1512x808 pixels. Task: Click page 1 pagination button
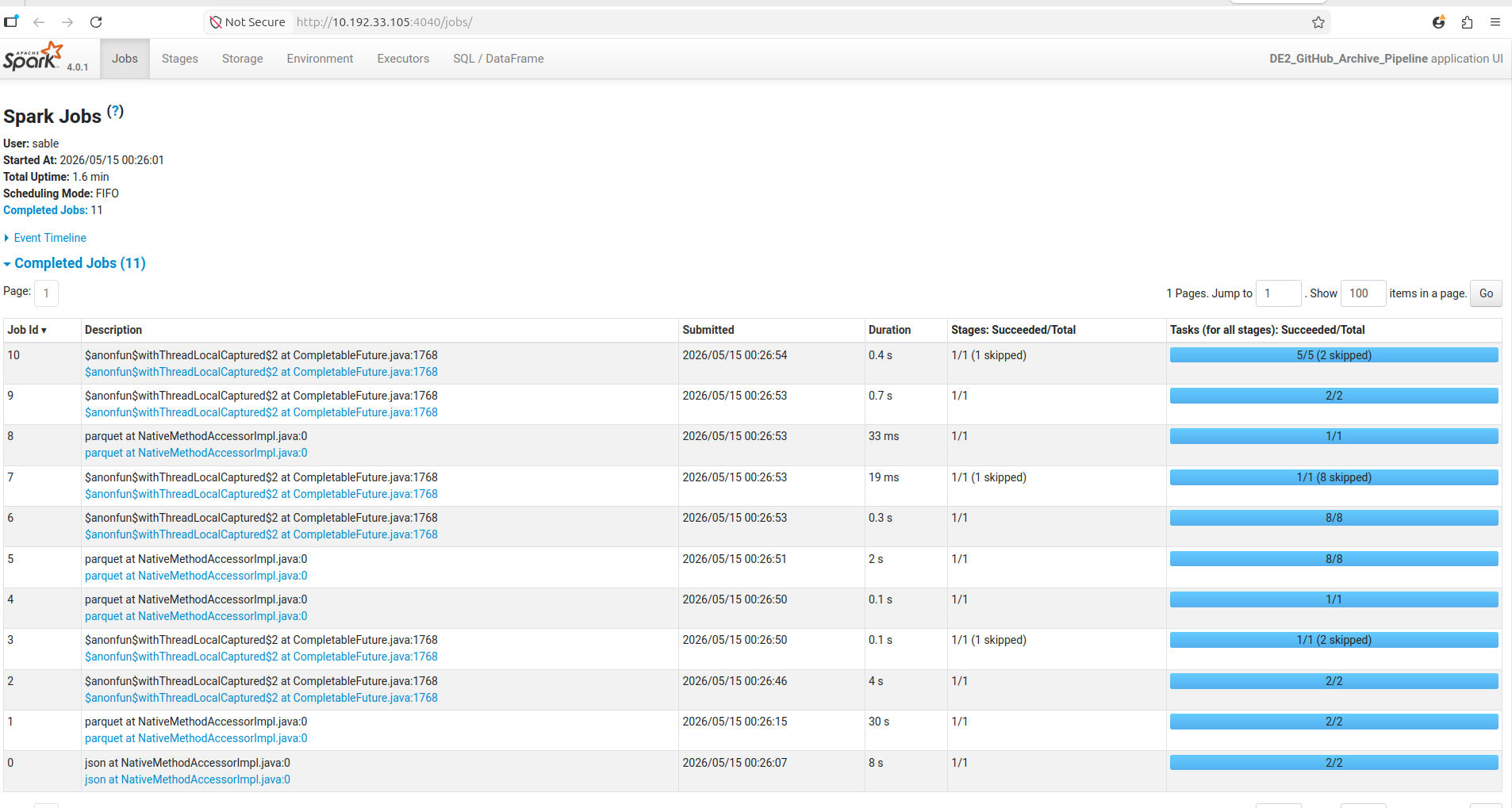[46, 293]
